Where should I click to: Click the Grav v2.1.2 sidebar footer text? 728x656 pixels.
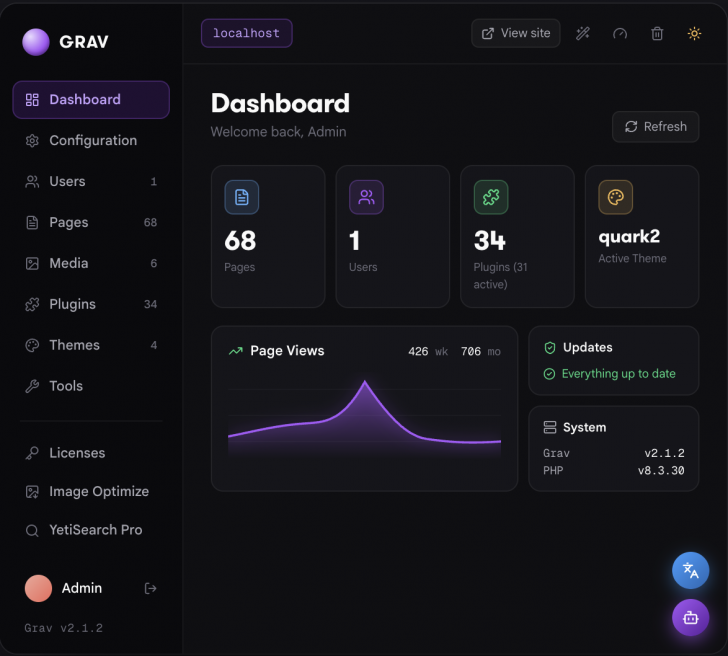[x=64, y=628]
